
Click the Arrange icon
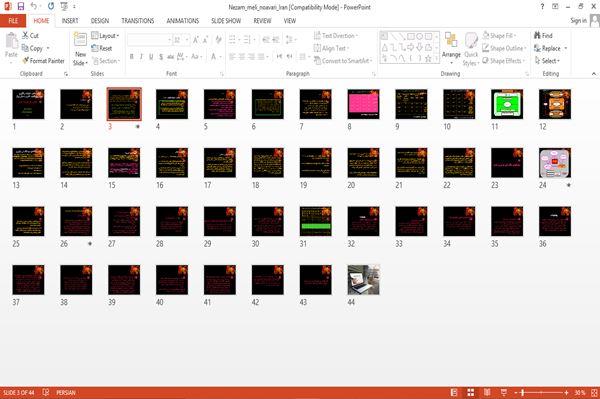click(451, 41)
